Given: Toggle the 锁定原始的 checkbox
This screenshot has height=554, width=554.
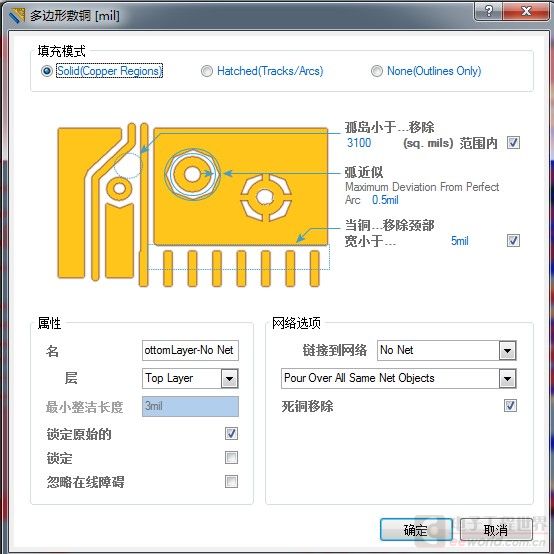Looking at the screenshot, I should (231, 434).
